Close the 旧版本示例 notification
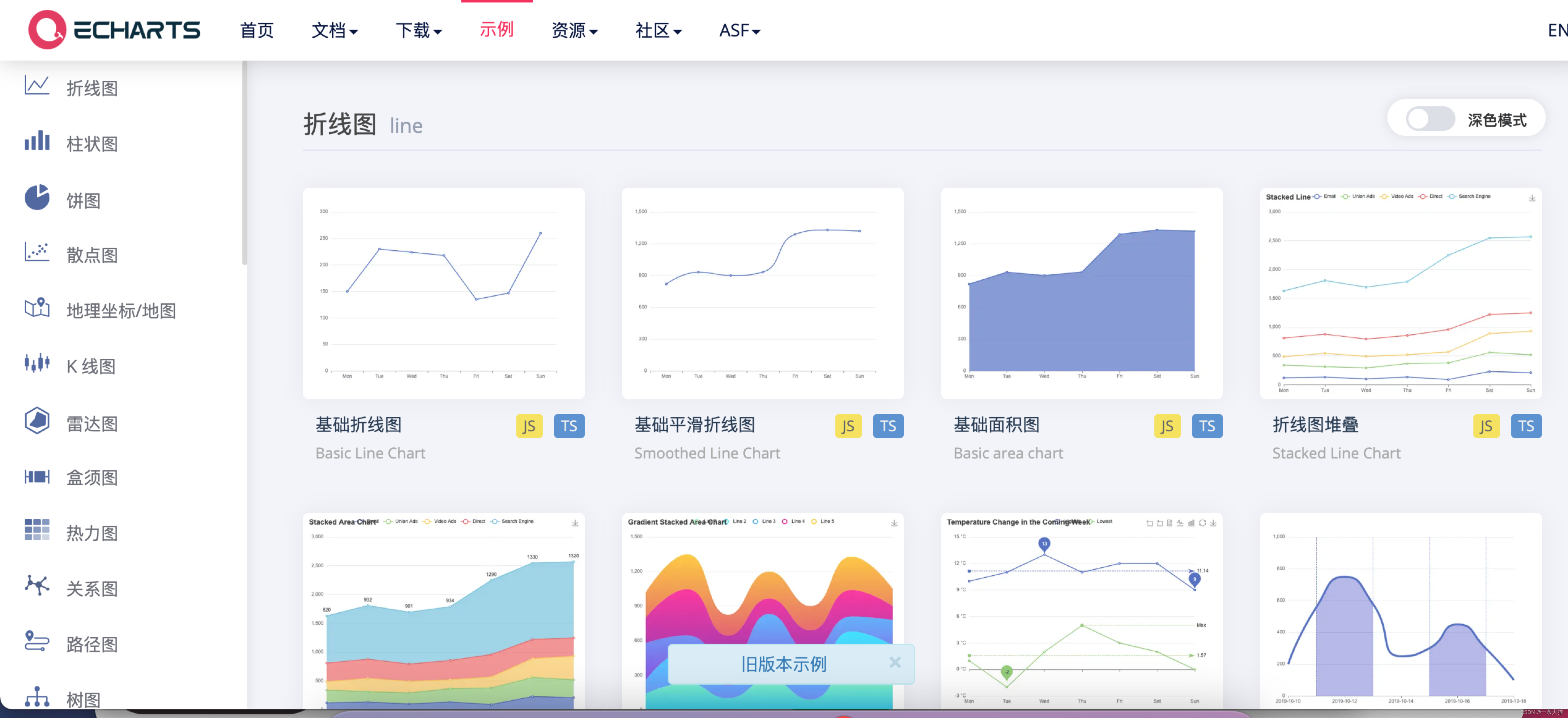Screen dimensions: 1568x718 (x=895, y=661)
